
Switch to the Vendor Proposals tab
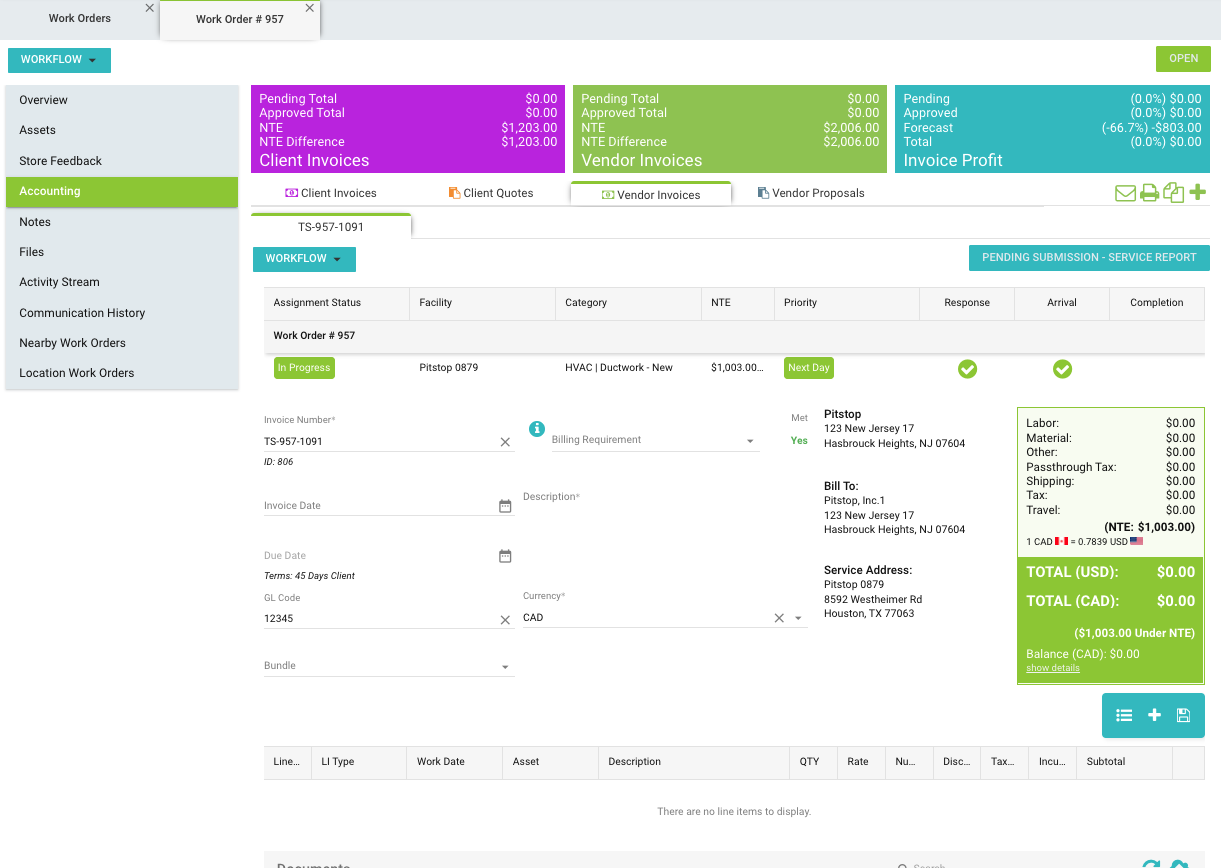pyautogui.click(x=810, y=193)
